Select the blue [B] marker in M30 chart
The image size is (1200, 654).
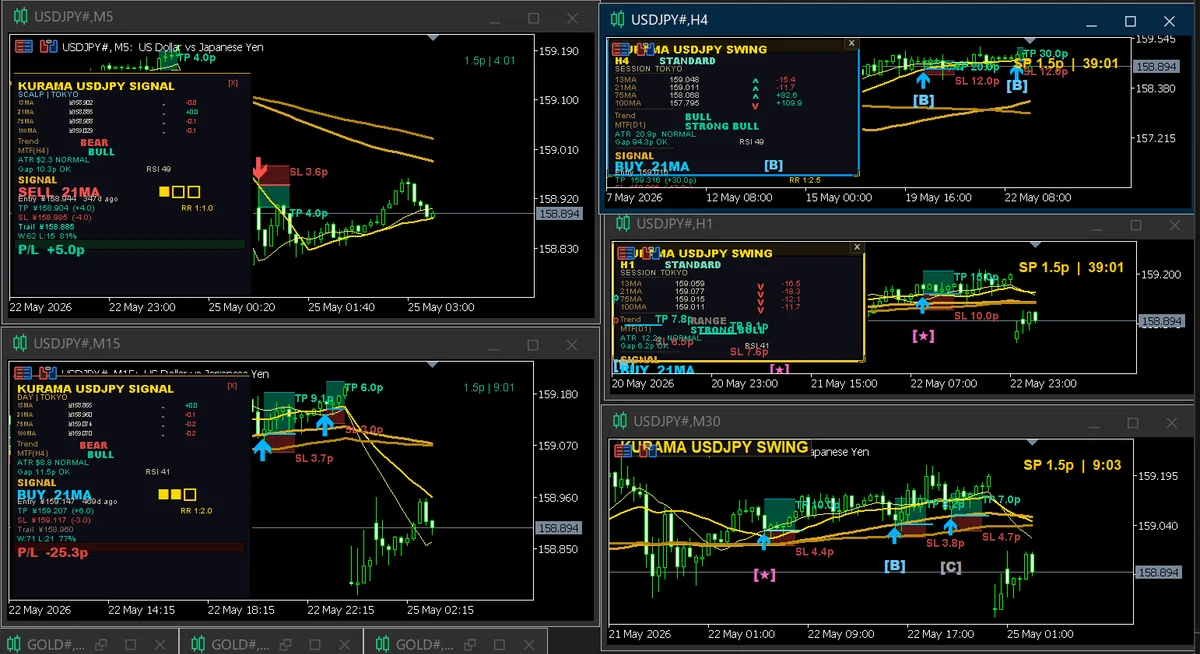tap(895, 566)
